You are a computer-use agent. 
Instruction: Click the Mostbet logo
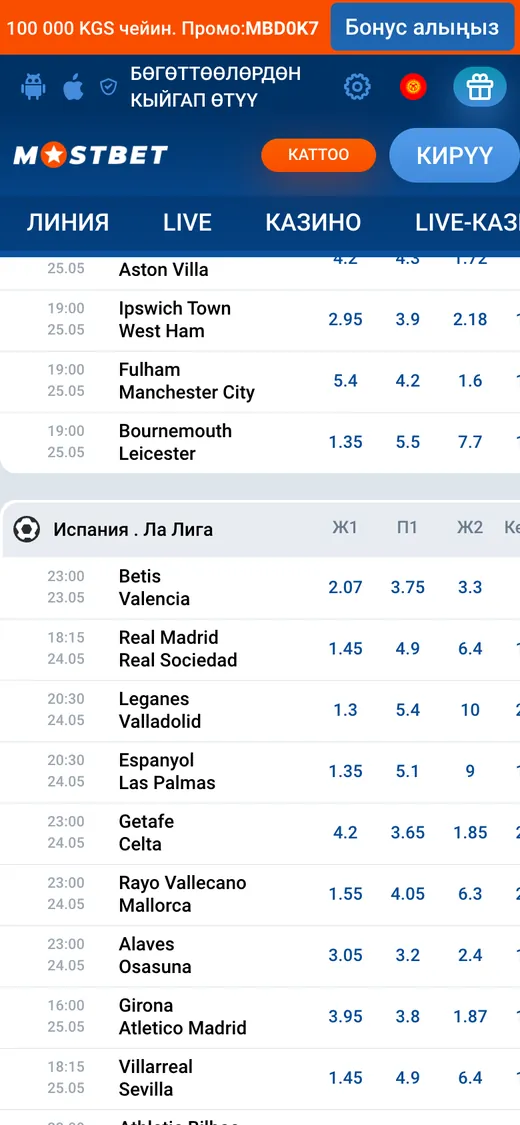tap(90, 154)
